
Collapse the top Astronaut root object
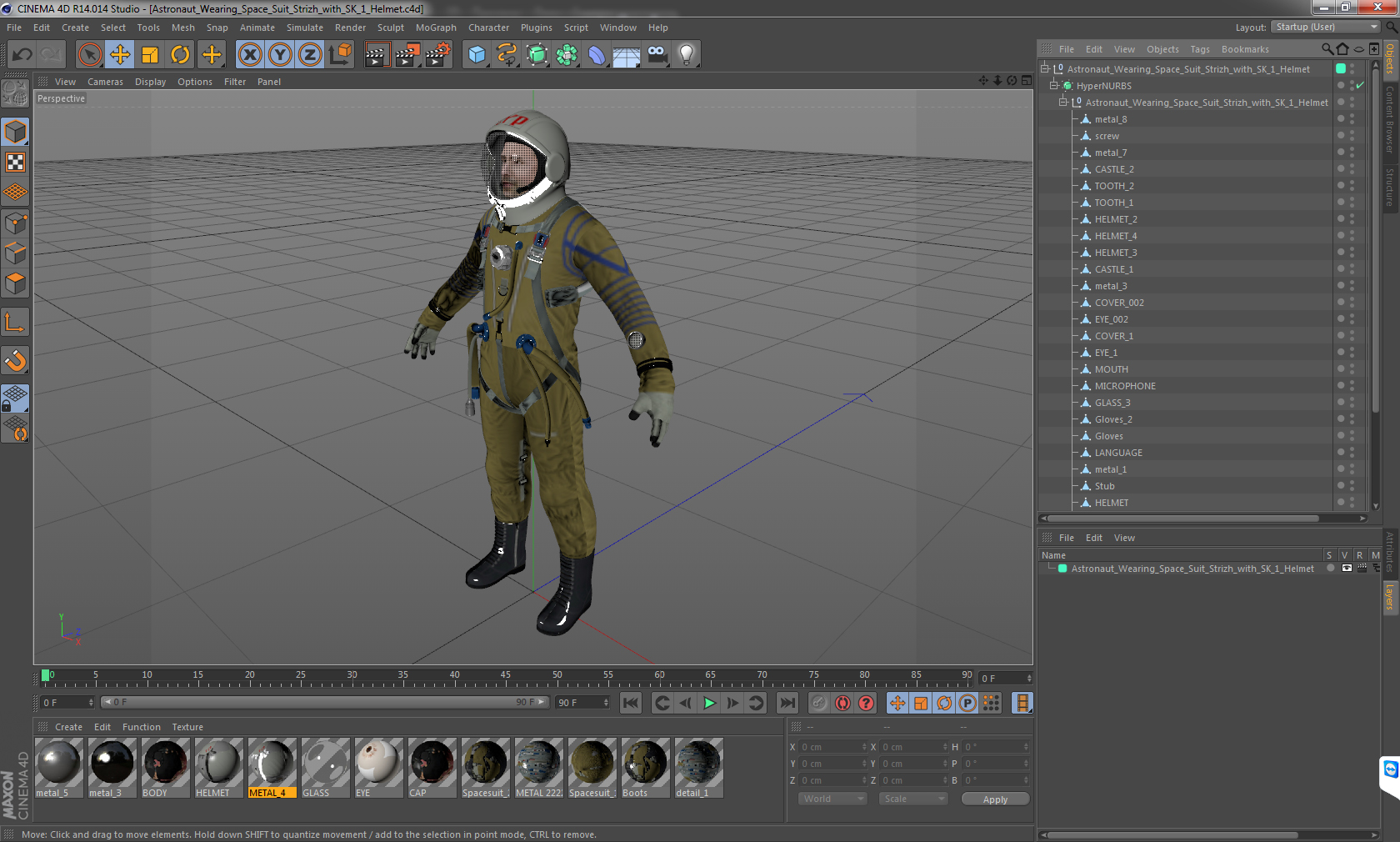(1044, 68)
